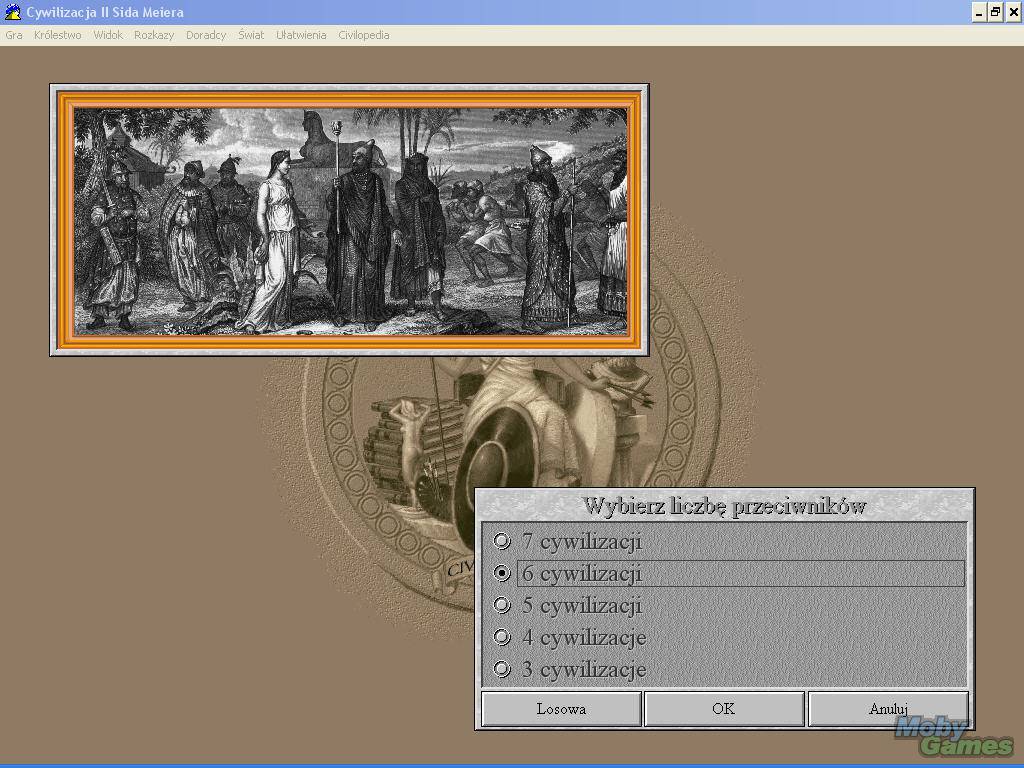1024x768 pixels.
Task: Open the Widok menu
Action: [108, 35]
